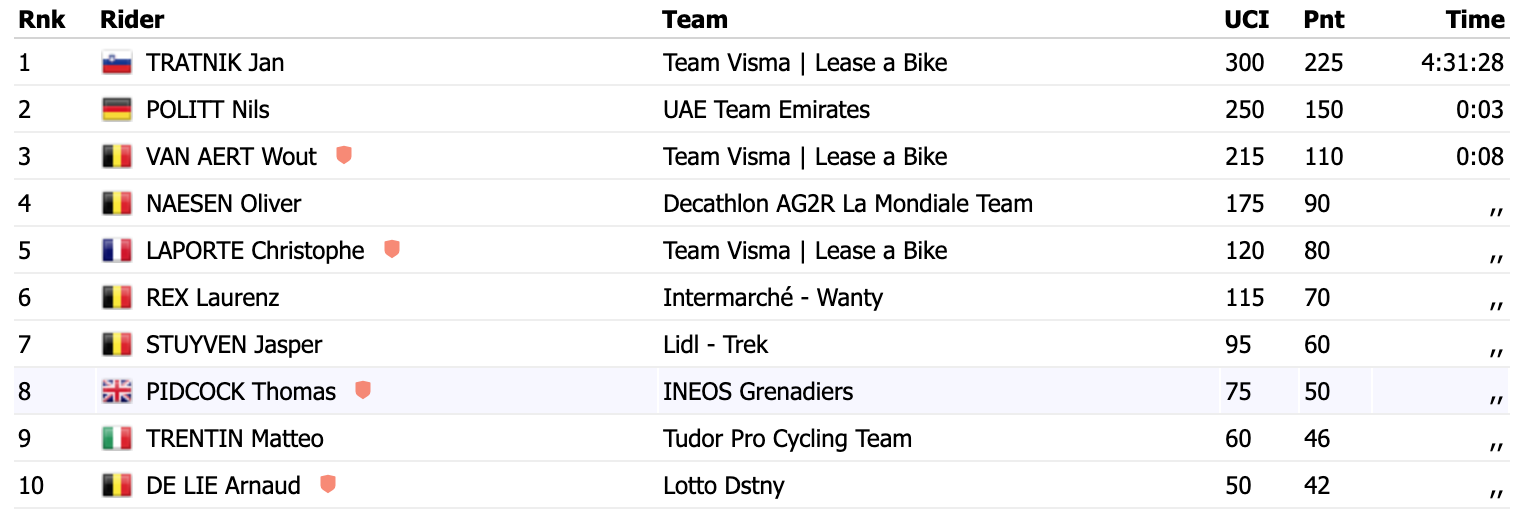Open the UAE Team Emirates team page

pyautogui.click(x=766, y=110)
